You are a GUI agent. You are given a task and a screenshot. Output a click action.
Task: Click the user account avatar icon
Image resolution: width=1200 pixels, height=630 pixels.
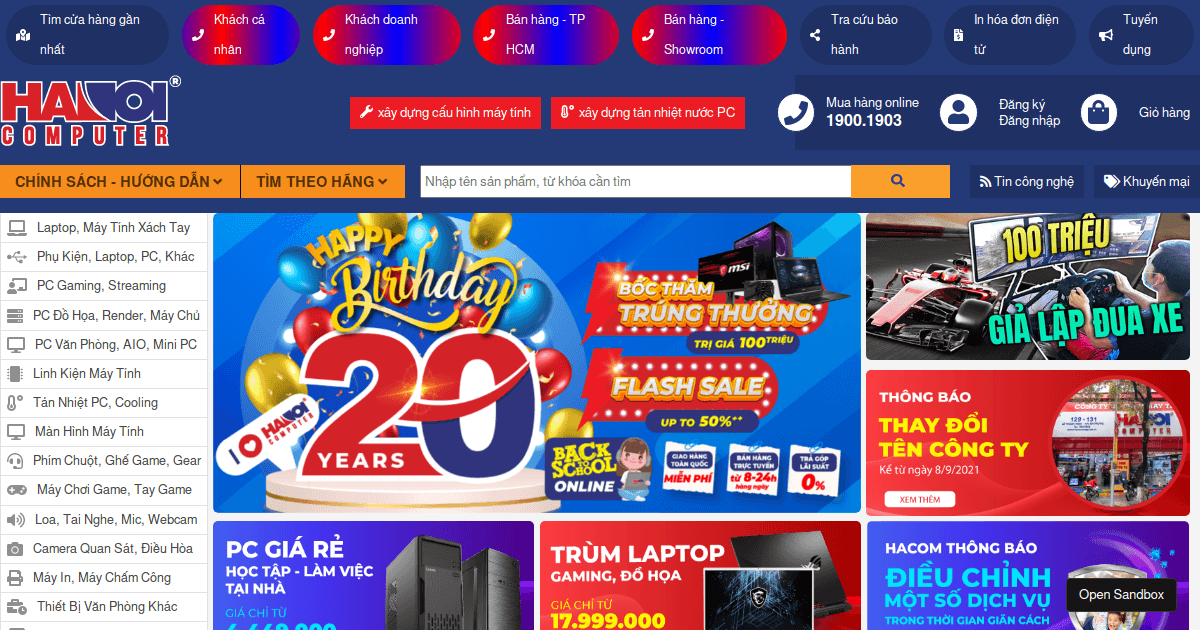959,113
